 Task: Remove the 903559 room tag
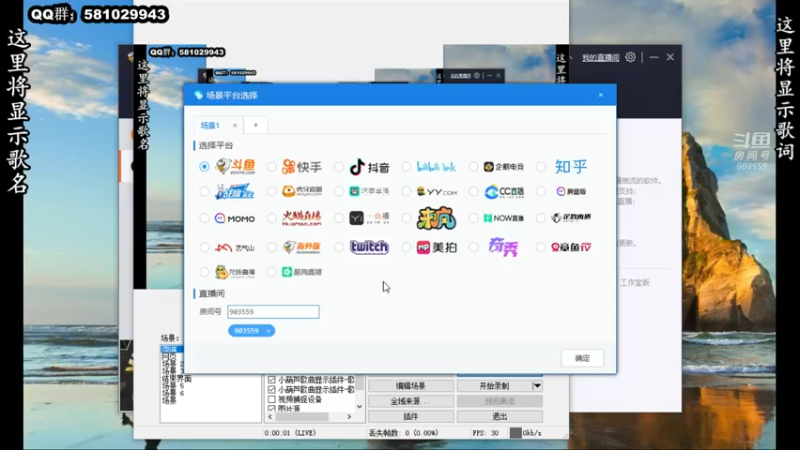(x=268, y=331)
